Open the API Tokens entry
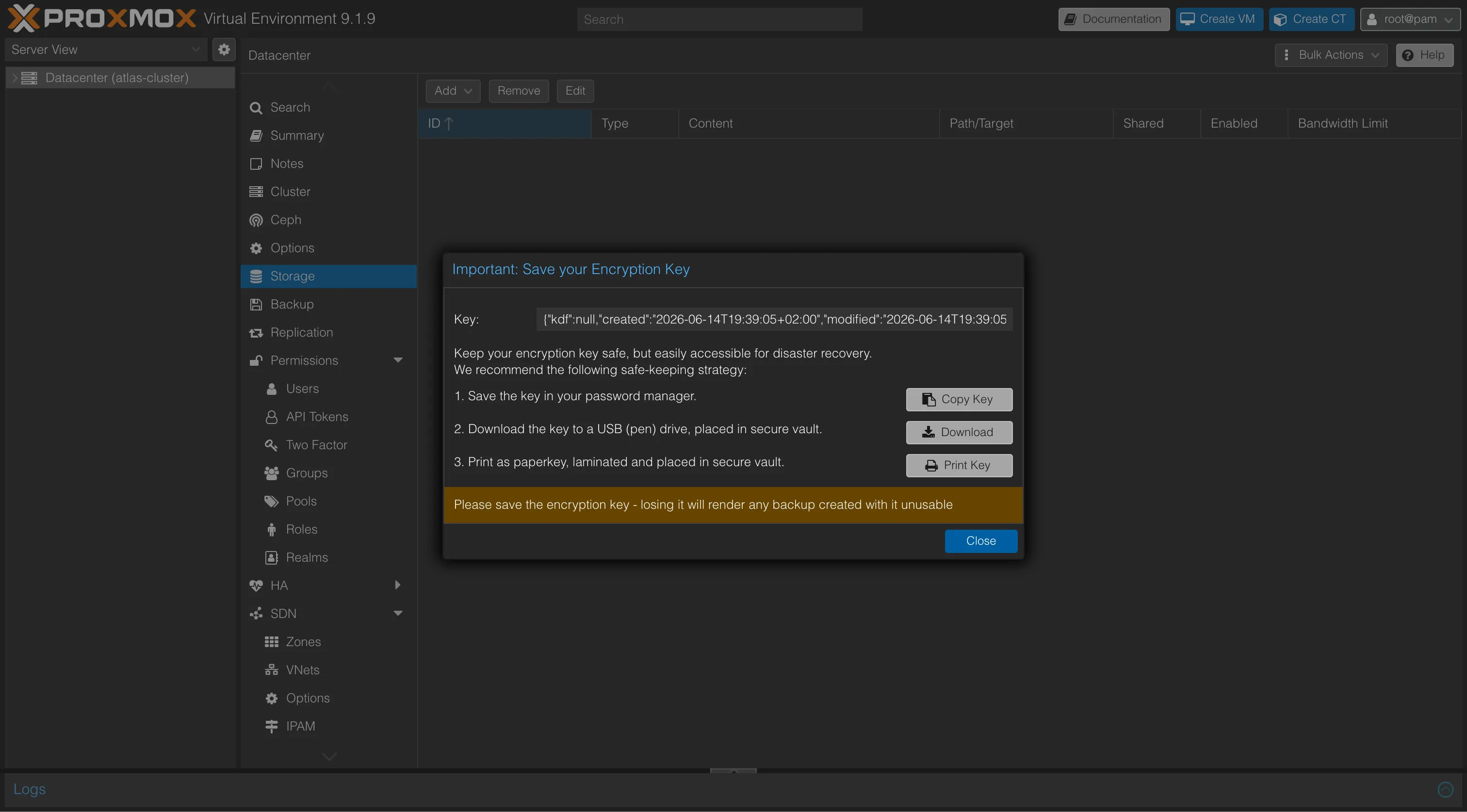Image resolution: width=1467 pixels, height=812 pixels. (328, 417)
